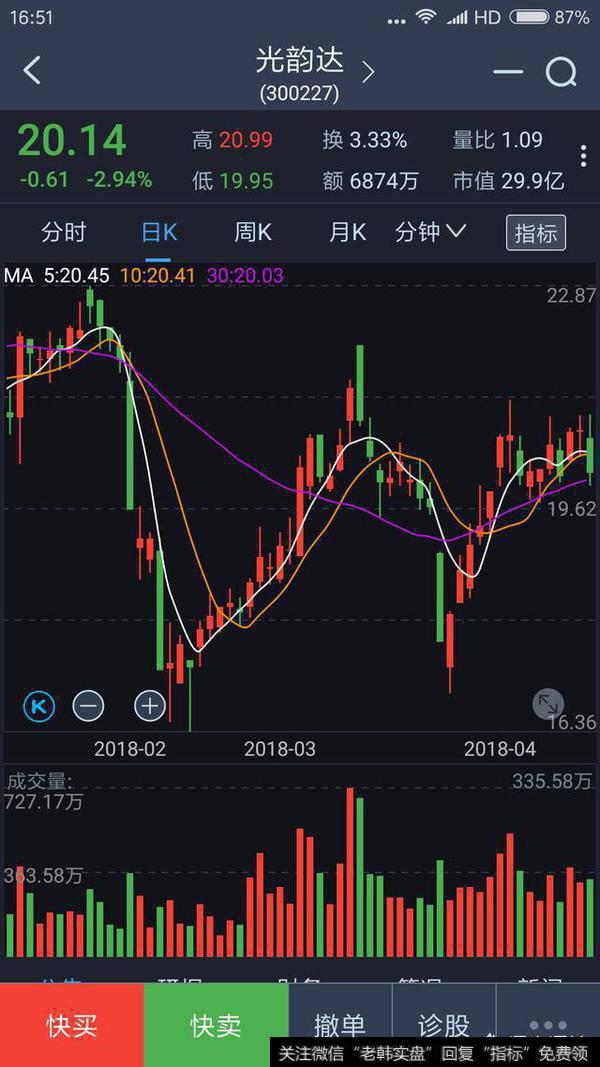
Task: Click the 指标 button
Action: [x=536, y=233]
